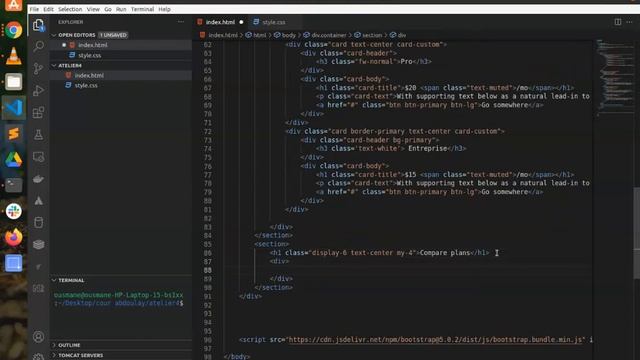Open the Go menu
Image resolution: width=640 pixels, height=360 pixels.
tap(108, 9)
